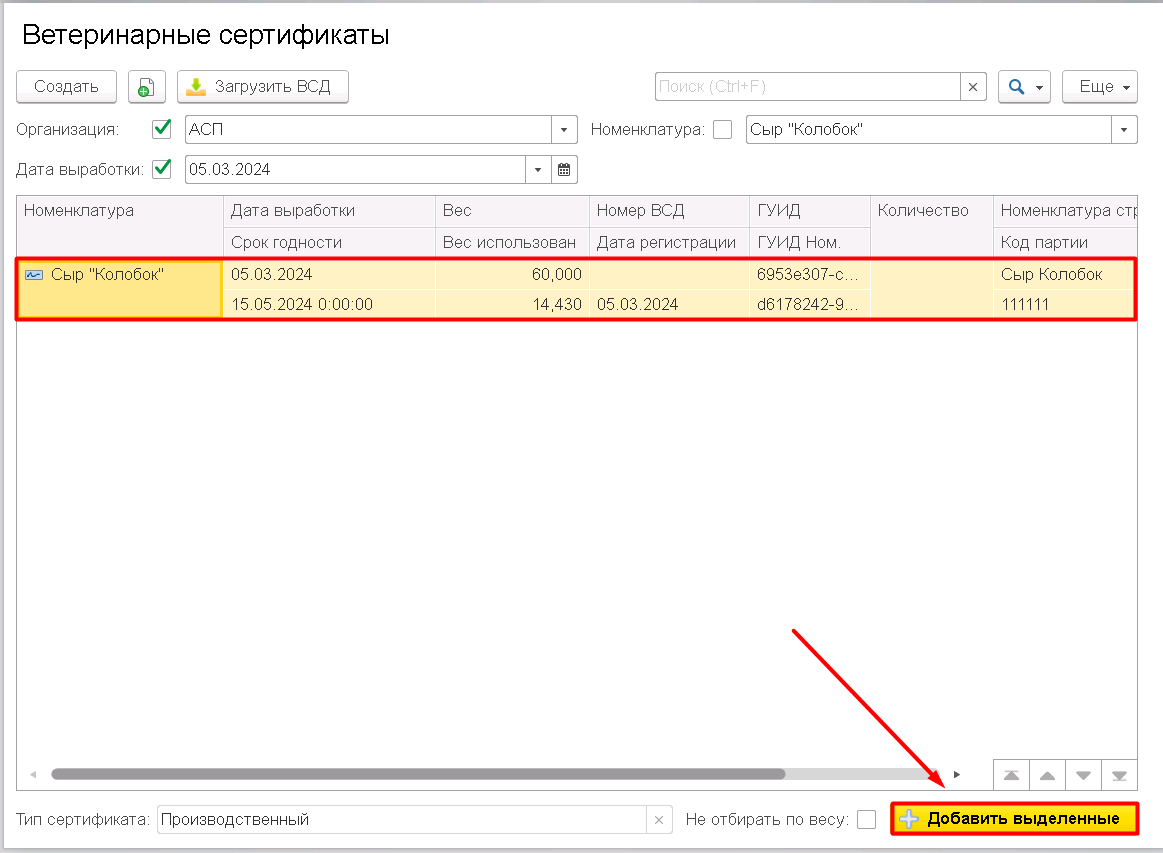Click the used weight cell 14,430
This screenshot has width=1163, height=853.
coord(512,304)
